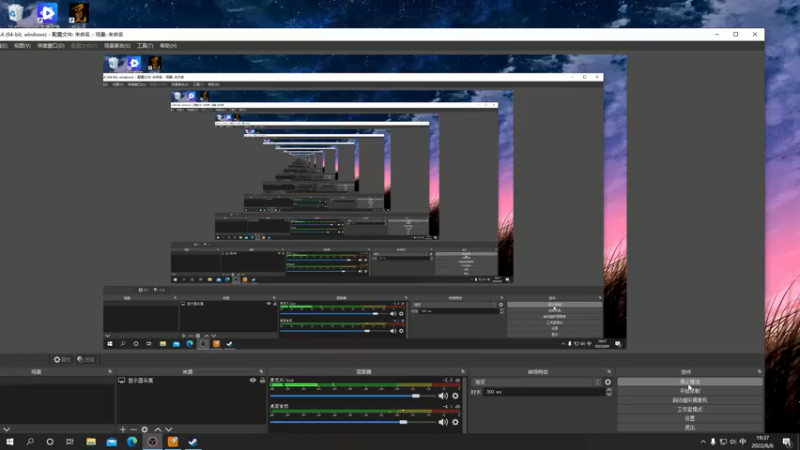Open source settings gear in sources toolbar
The width and height of the screenshot is (800, 450).
point(145,430)
